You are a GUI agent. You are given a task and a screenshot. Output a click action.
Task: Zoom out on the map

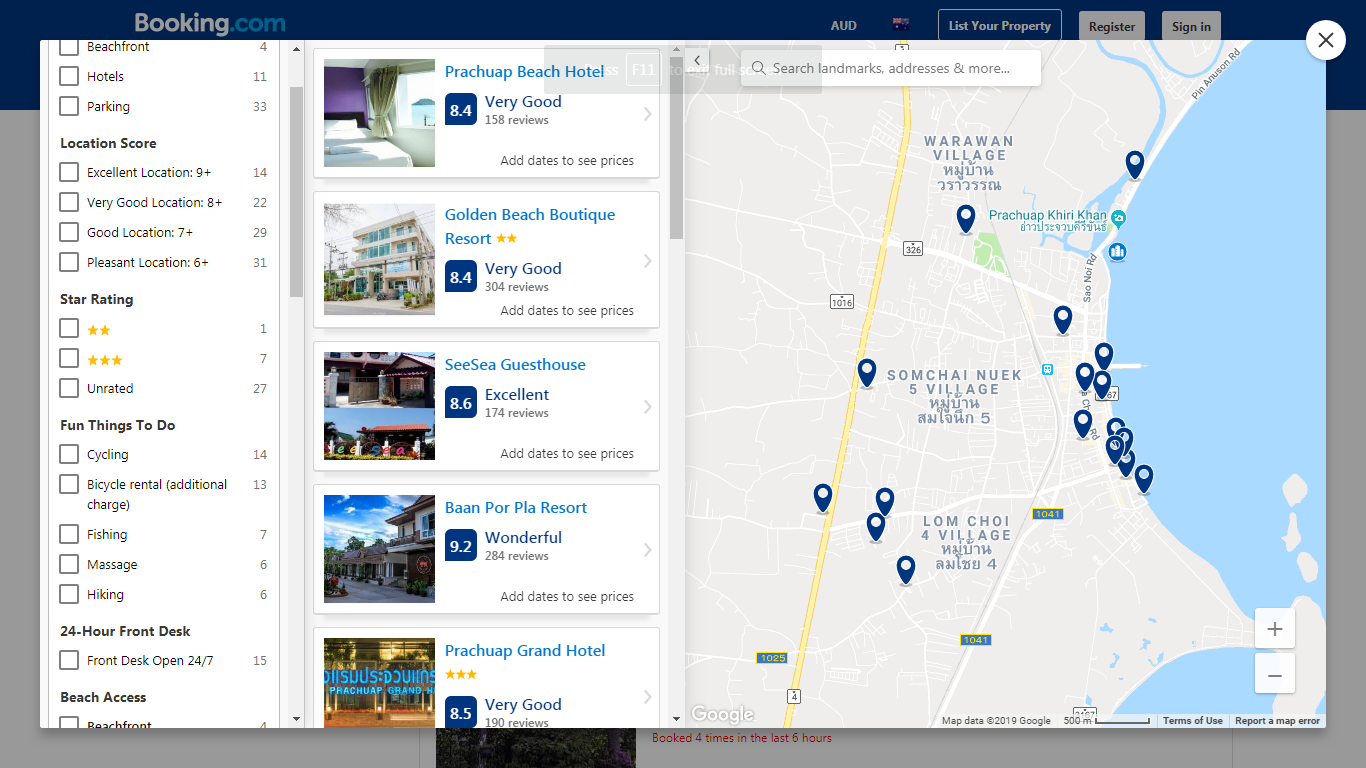1275,675
